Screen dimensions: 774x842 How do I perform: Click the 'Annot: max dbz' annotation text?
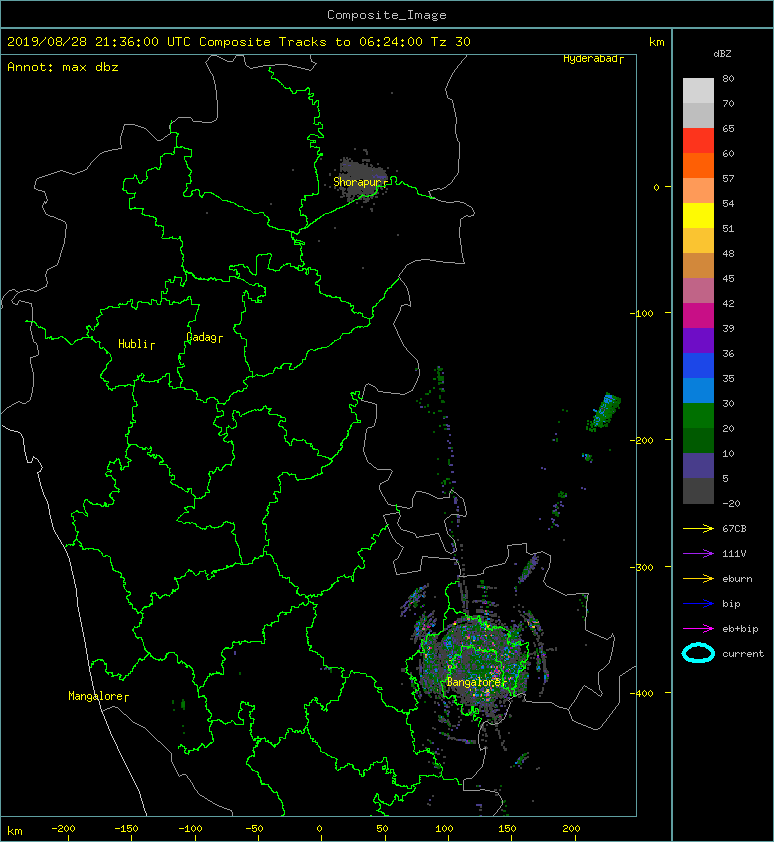[x=63, y=67]
